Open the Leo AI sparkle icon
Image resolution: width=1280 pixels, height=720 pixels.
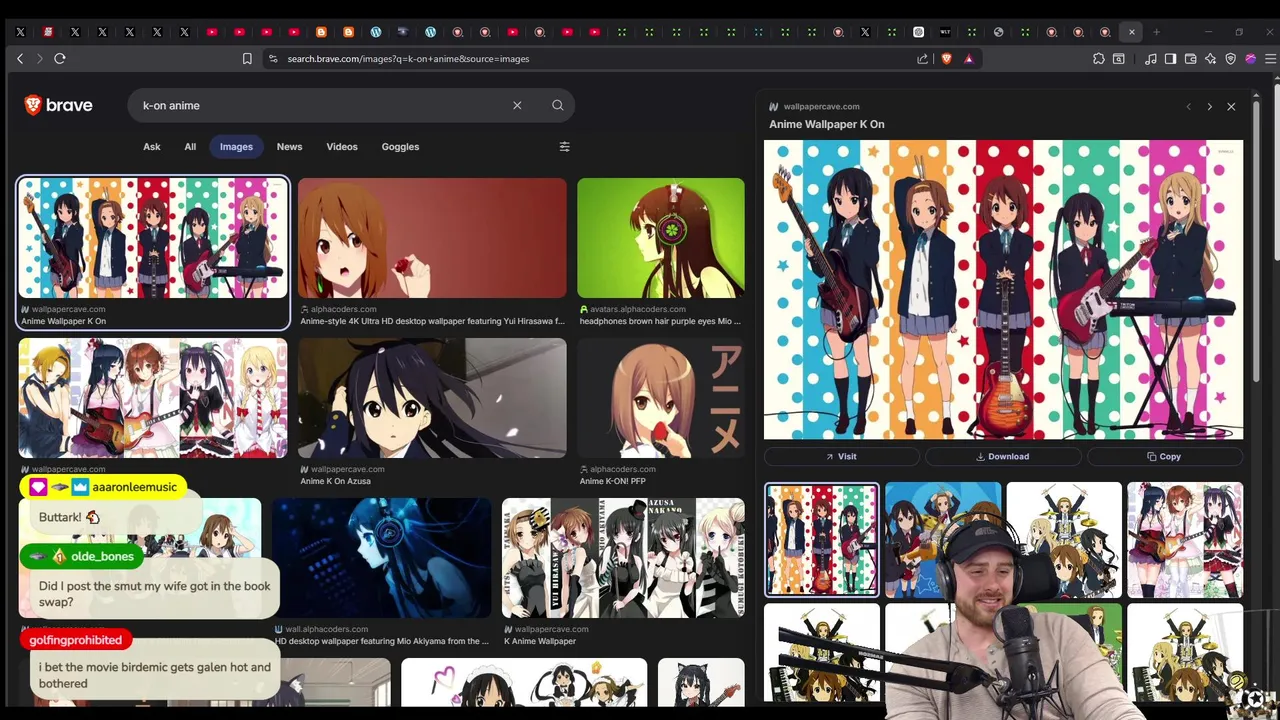(1210, 59)
